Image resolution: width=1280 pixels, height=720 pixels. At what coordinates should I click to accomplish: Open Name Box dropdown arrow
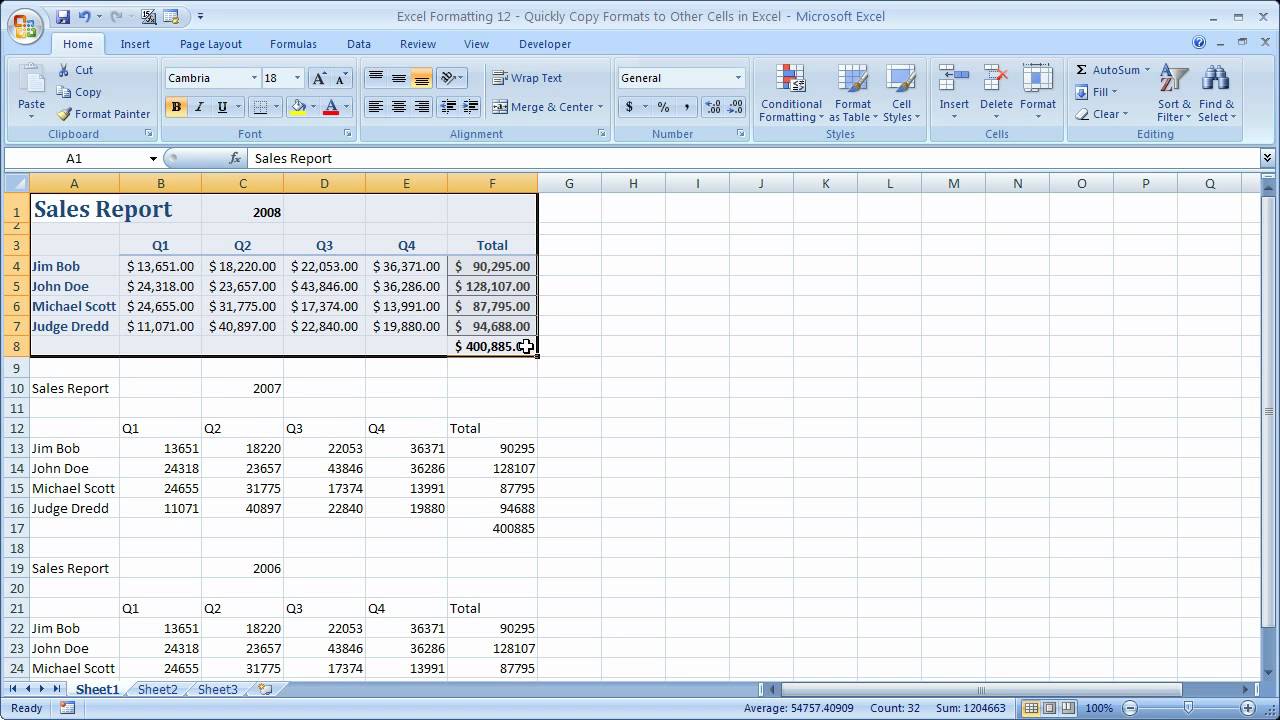point(153,158)
